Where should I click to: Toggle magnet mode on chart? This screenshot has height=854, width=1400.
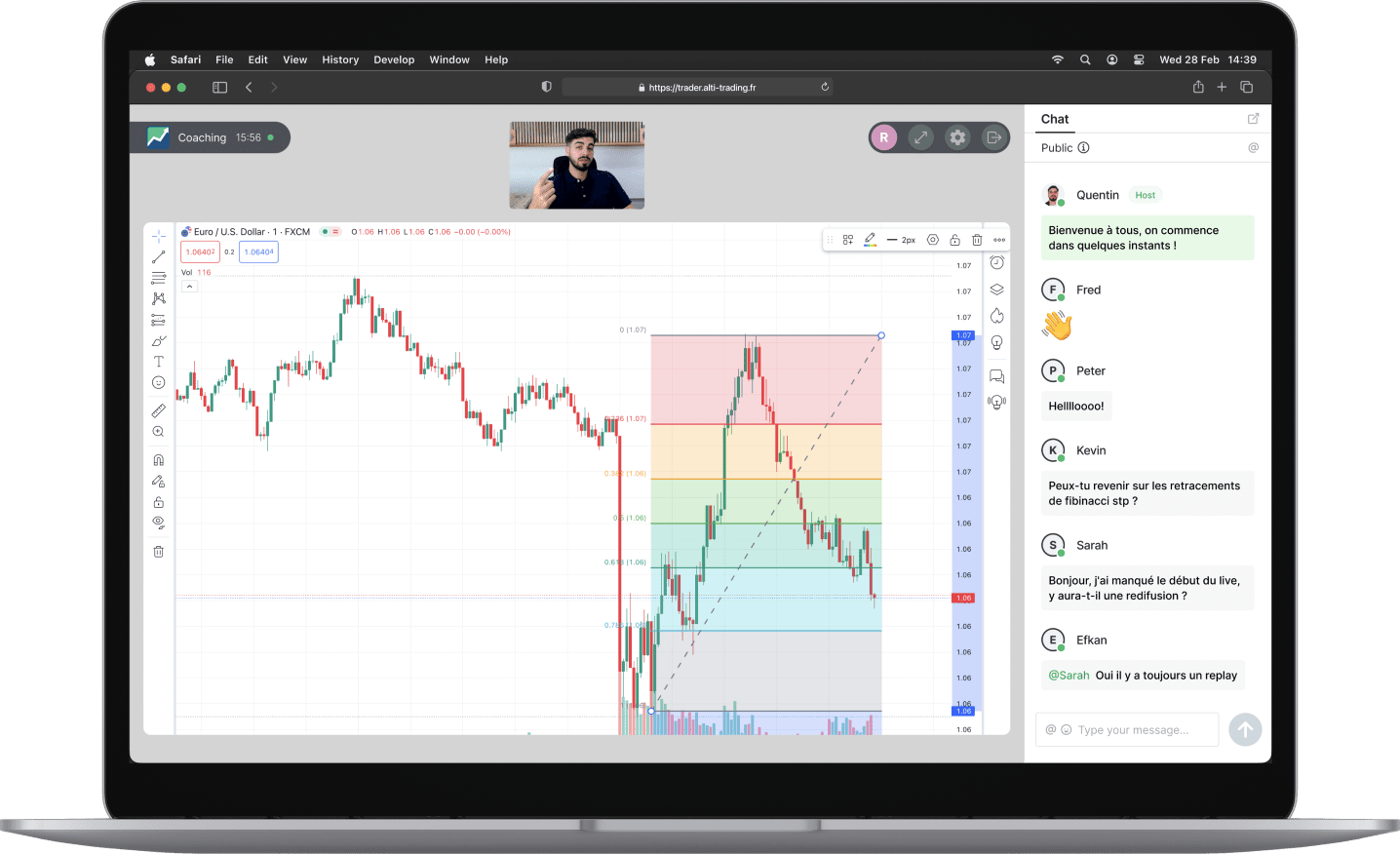158,460
